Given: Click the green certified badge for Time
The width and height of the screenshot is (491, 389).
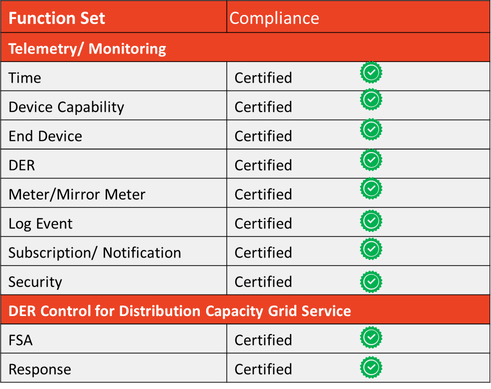Looking at the screenshot, I should point(371,72).
